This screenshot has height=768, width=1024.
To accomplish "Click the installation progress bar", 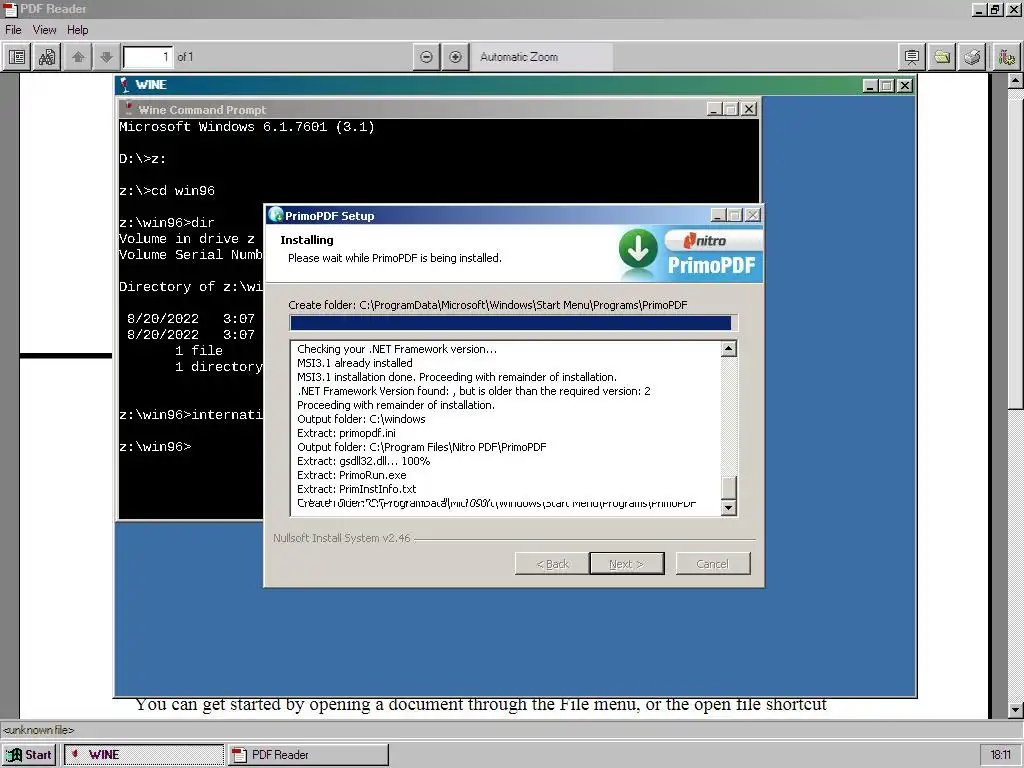I will click(x=513, y=323).
